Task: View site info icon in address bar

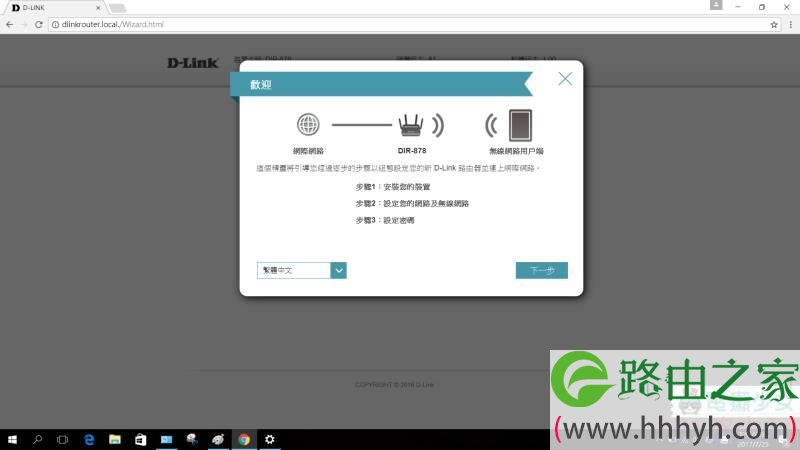Action: pos(55,24)
